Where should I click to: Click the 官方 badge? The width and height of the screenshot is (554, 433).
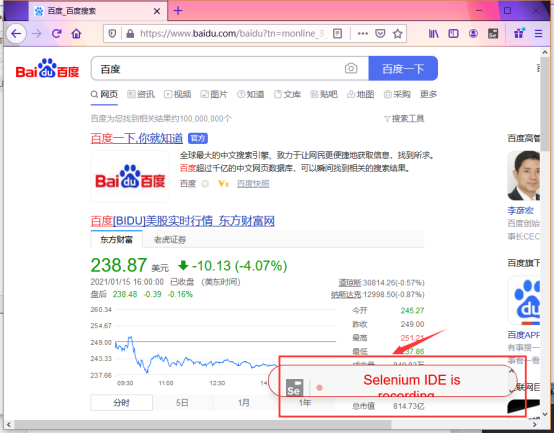pyautogui.click(x=198, y=138)
